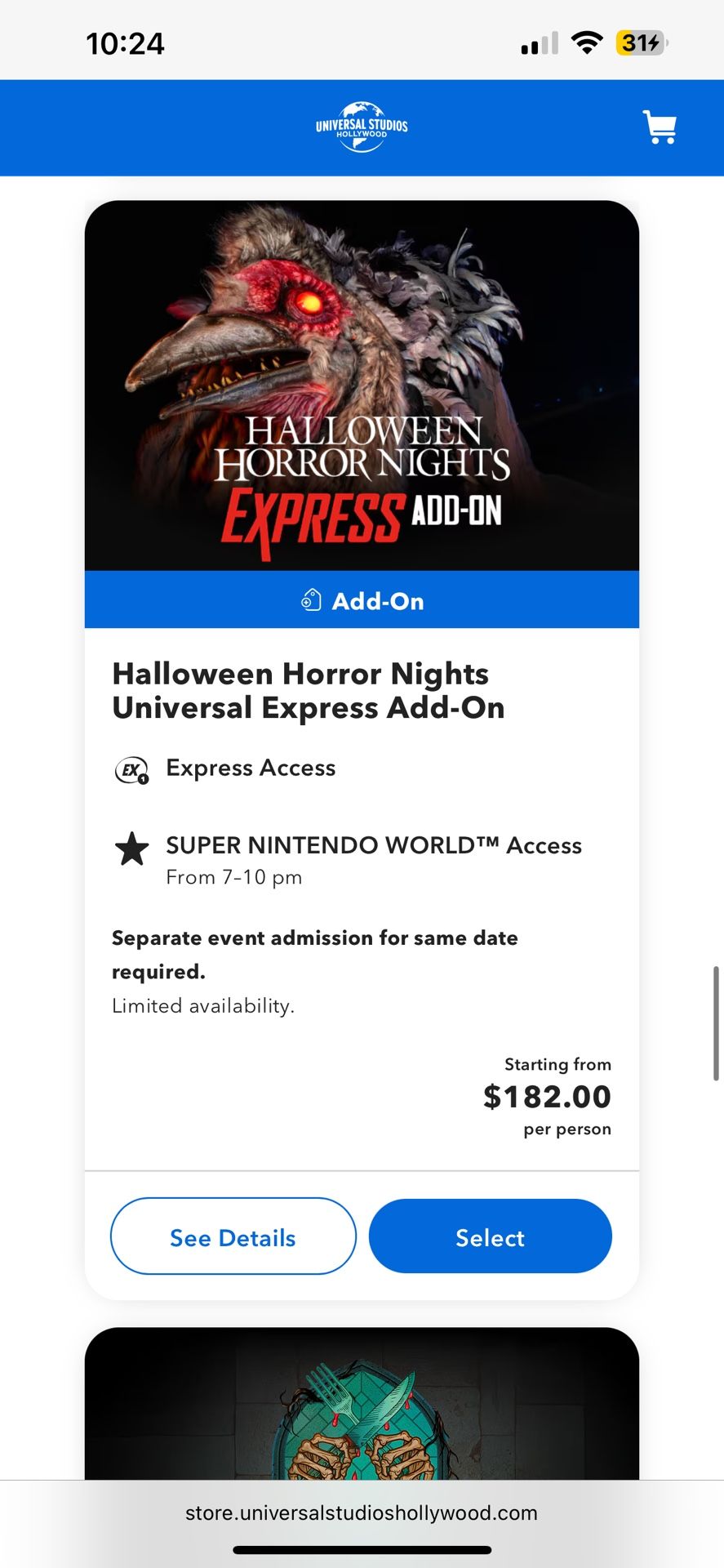Click the Halloween Horror Nights Express hero image

(x=362, y=384)
